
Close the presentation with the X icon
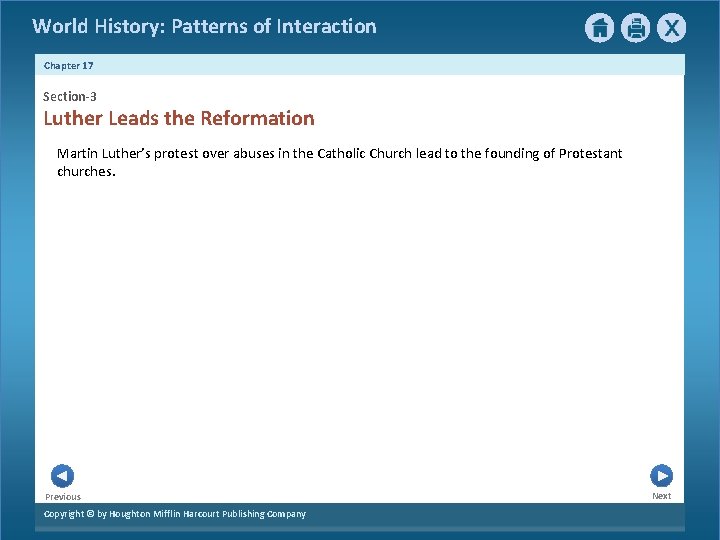671,28
